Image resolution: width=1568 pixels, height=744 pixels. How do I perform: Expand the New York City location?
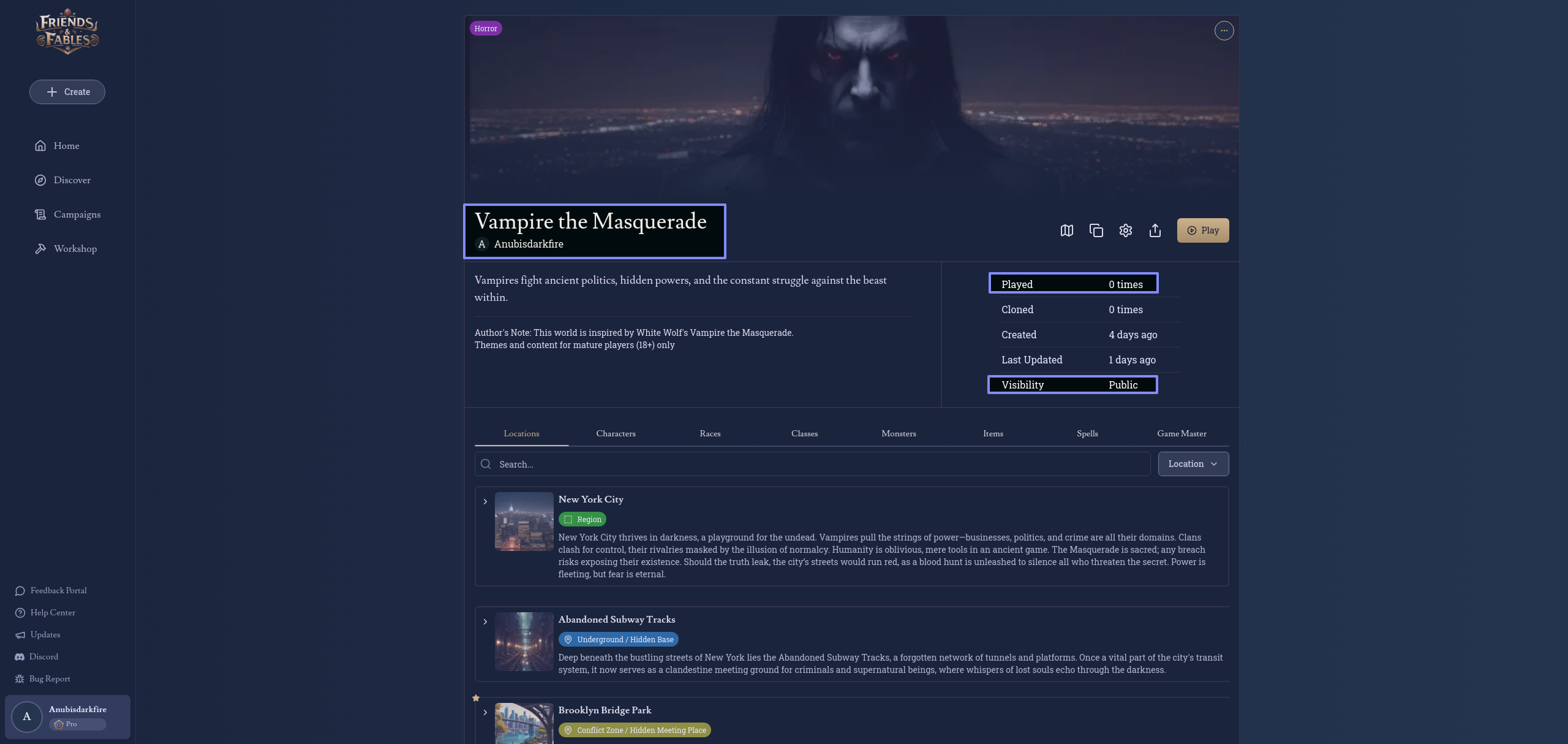click(x=485, y=502)
